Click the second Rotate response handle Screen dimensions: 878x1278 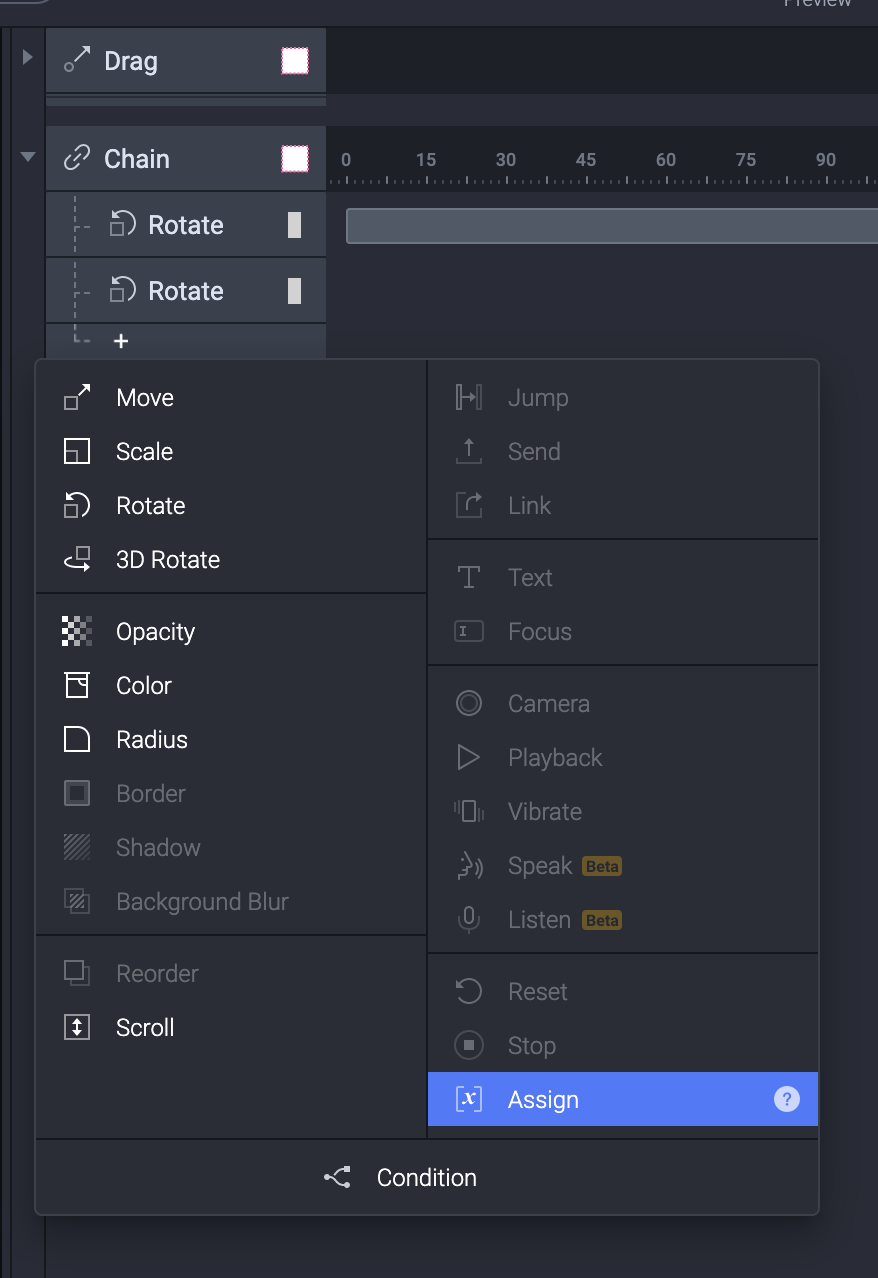click(295, 291)
